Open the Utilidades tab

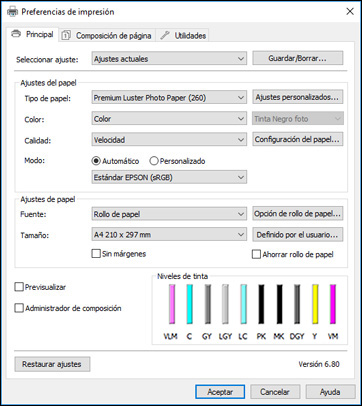point(183,35)
